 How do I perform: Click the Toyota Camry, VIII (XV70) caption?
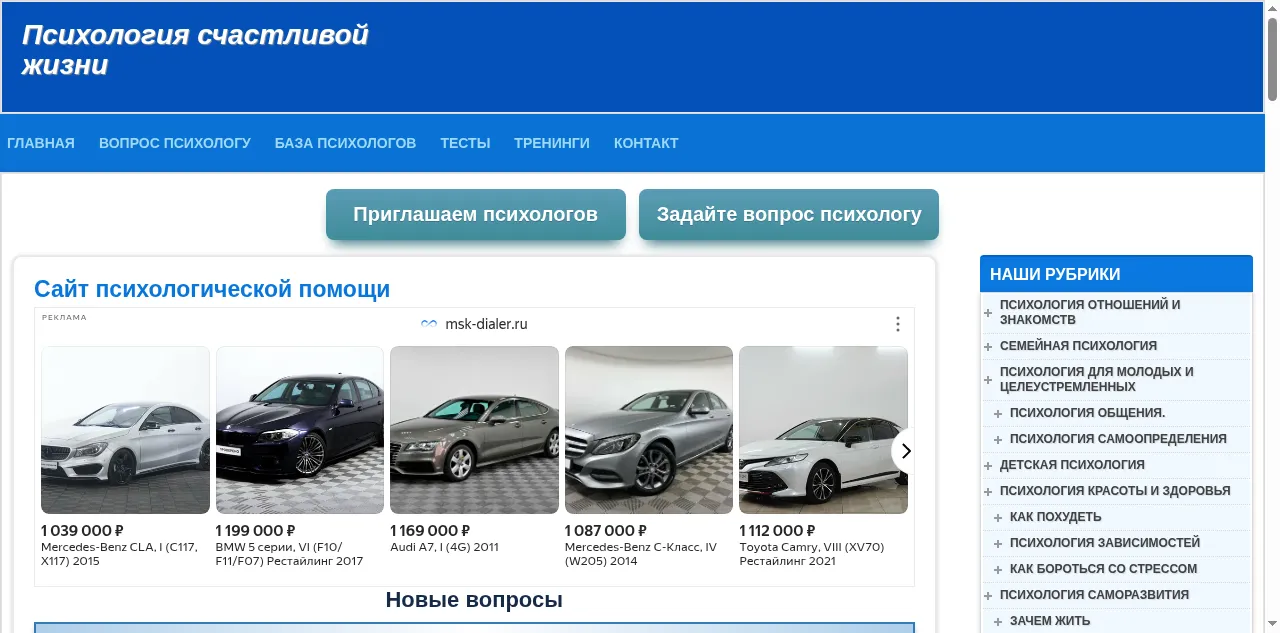(x=812, y=554)
